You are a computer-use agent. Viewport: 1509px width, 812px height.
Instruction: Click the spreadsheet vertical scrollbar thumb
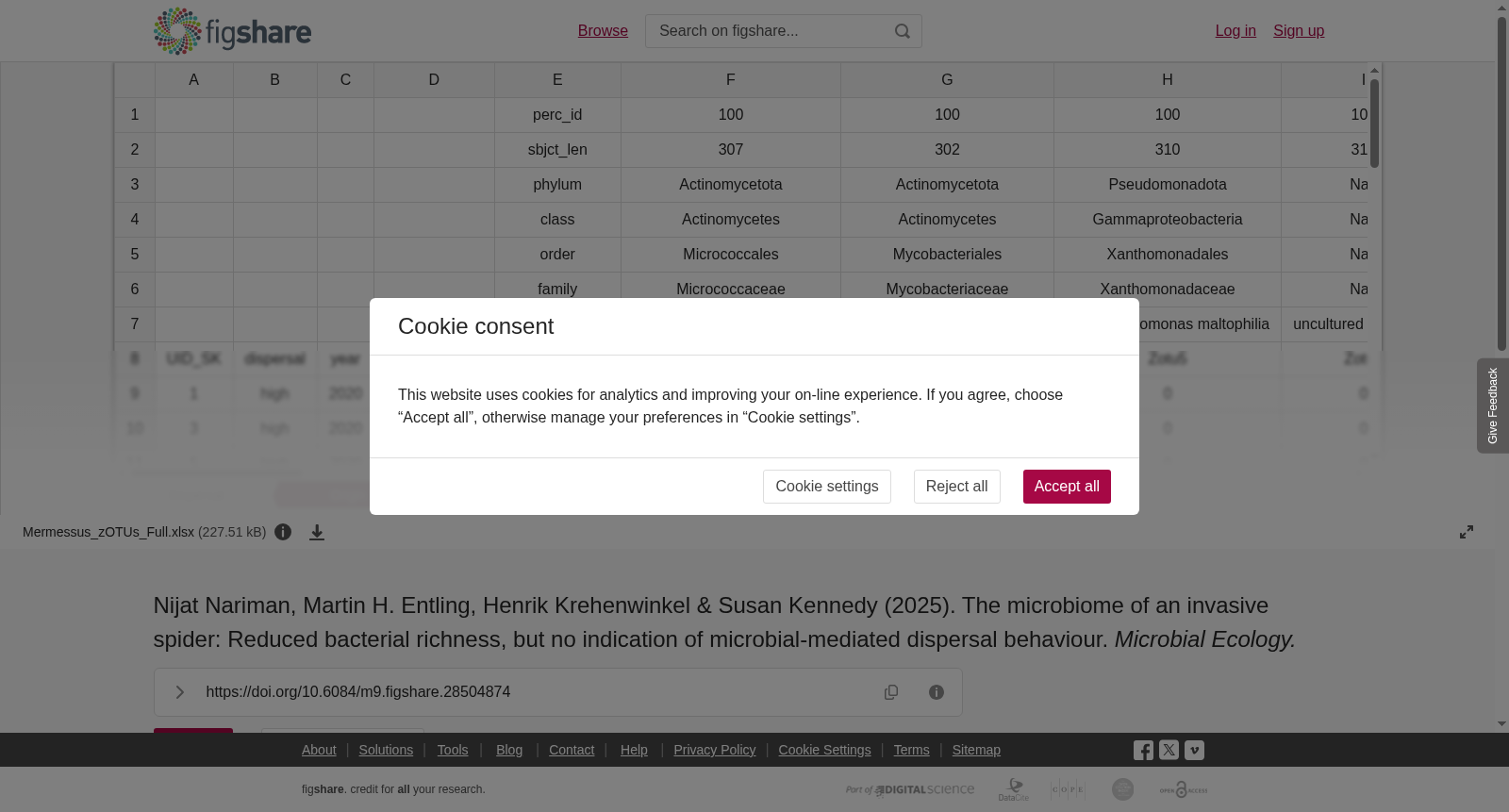click(x=1375, y=123)
